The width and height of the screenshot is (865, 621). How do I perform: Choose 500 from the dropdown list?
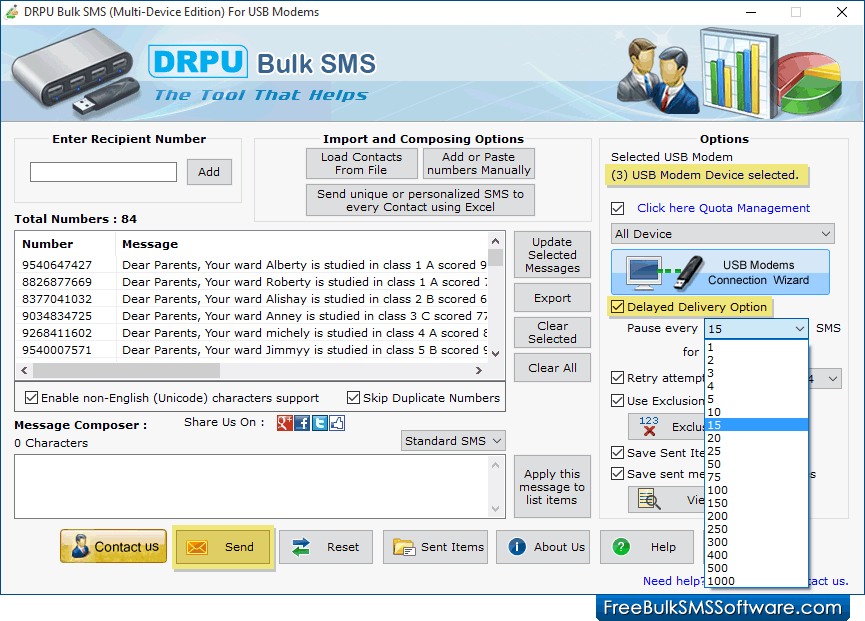click(x=756, y=568)
